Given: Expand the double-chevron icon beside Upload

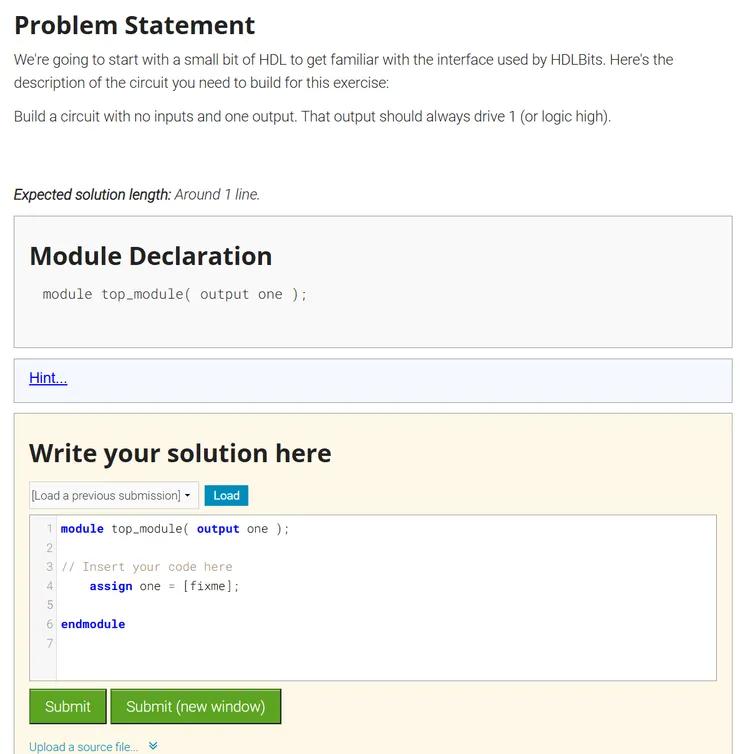Looking at the screenshot, I should coord(153,746).
